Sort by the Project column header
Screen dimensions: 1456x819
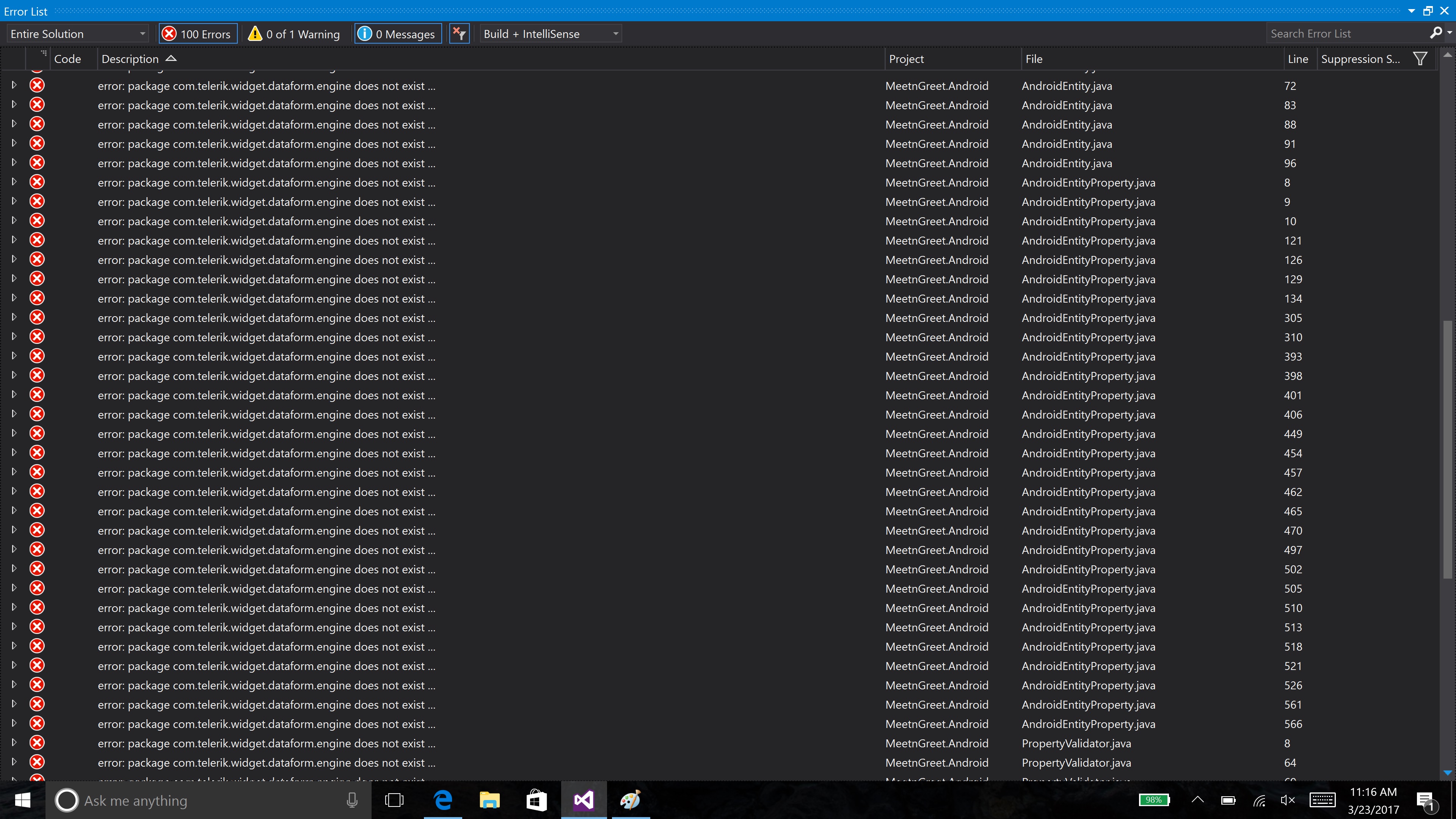coord(906,59)
